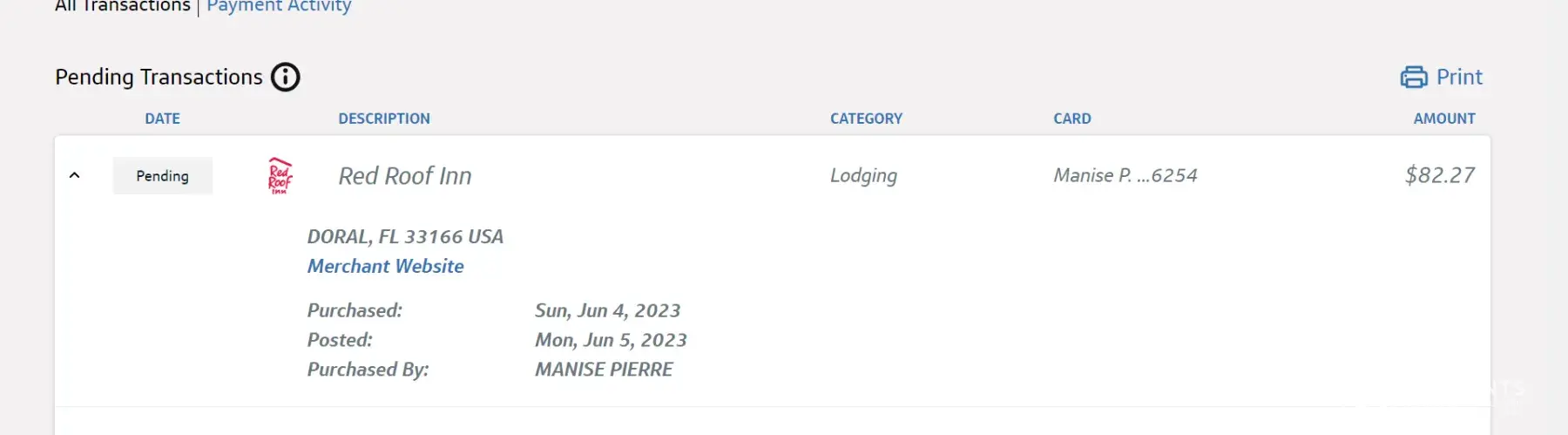Screen dimensions: 1568x435
Task: Click the CATEGORY column header
Action: (866, 119)
